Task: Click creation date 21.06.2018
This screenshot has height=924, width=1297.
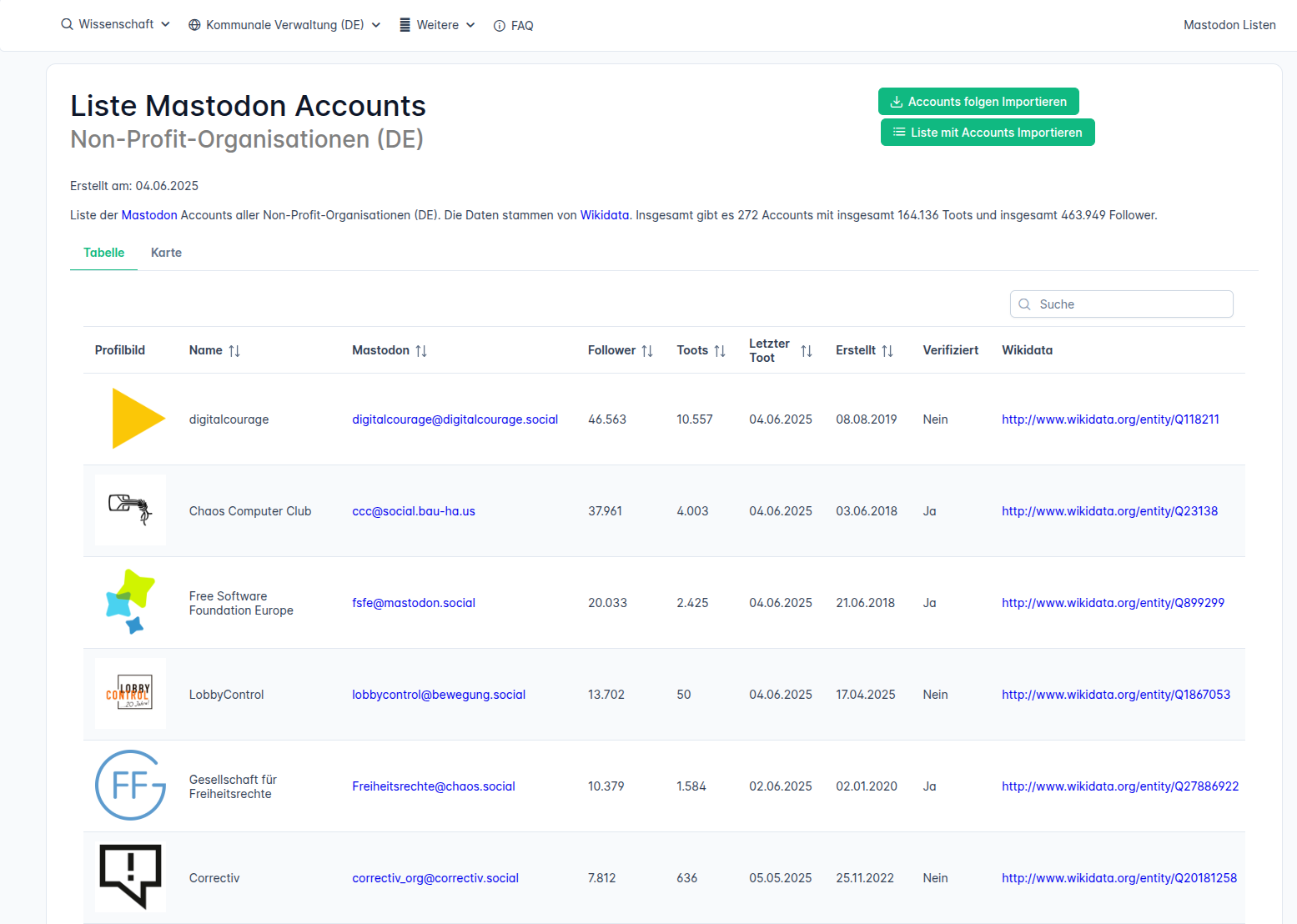Action: [865, 603]
